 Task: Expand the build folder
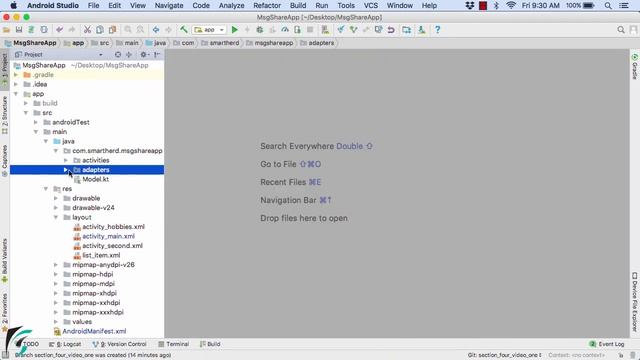[x=26, y=103]
